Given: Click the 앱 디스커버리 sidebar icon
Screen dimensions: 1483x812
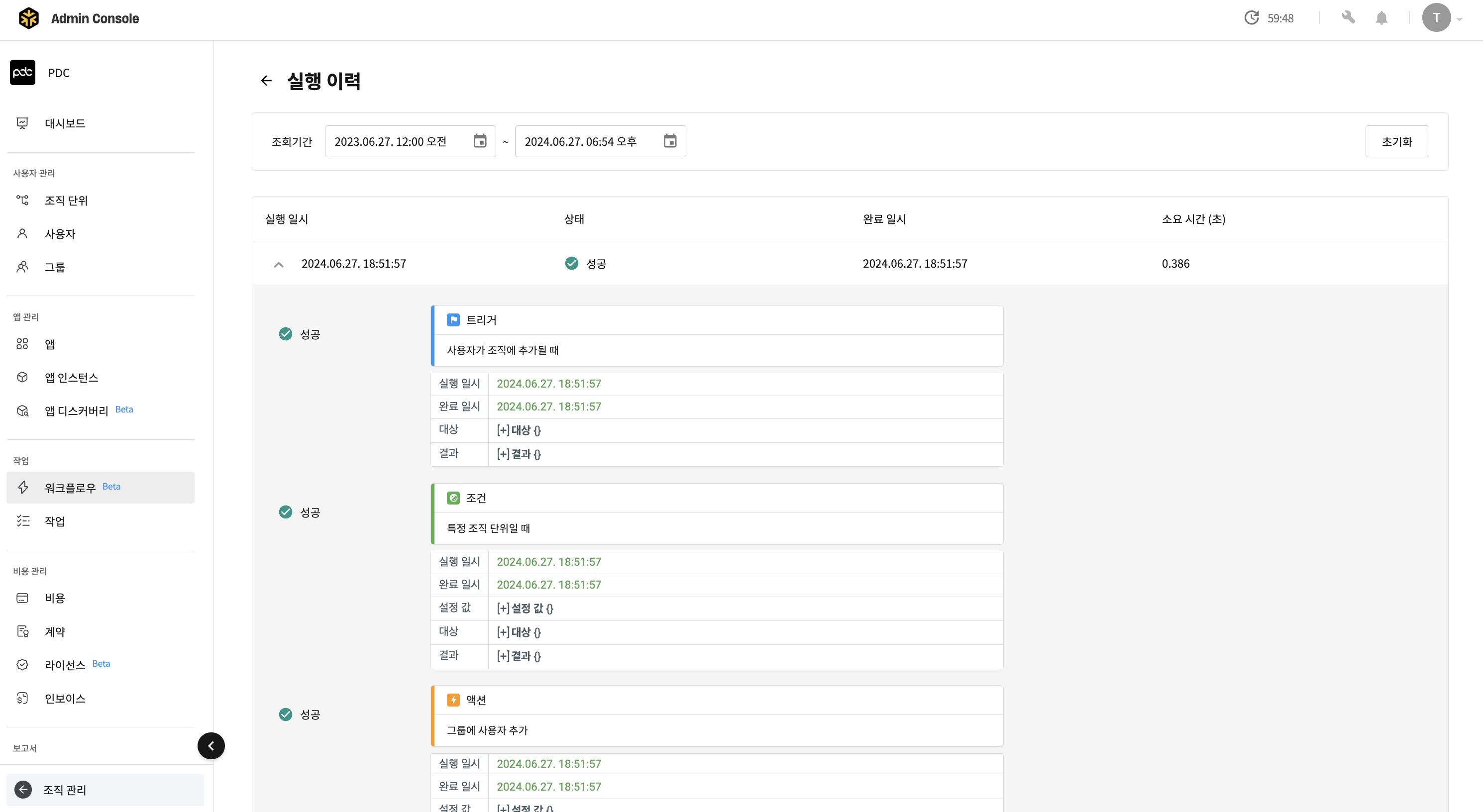Looking at the screenshot, I should pos(22,411).
